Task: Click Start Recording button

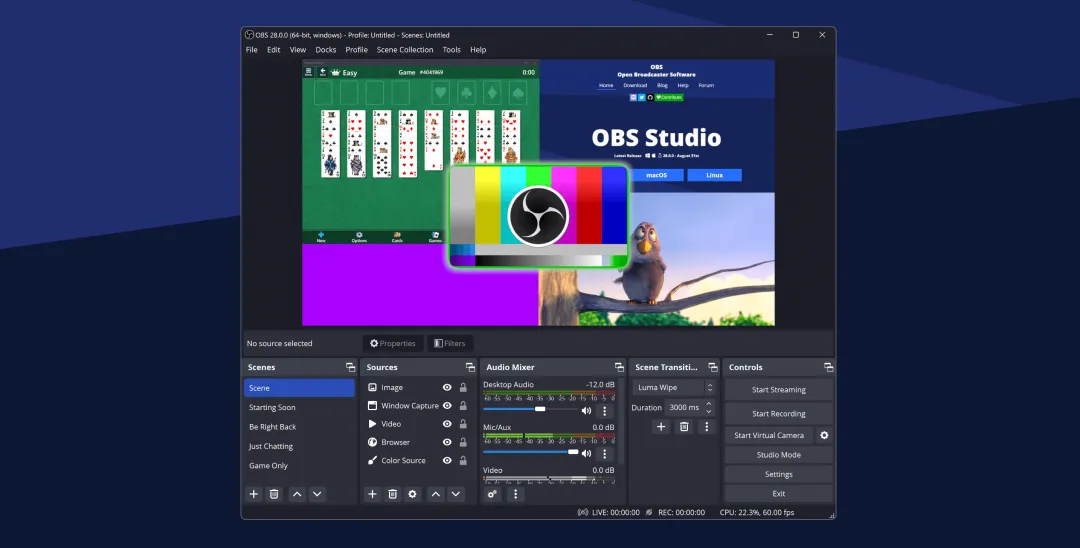Action: click(778, 414)
